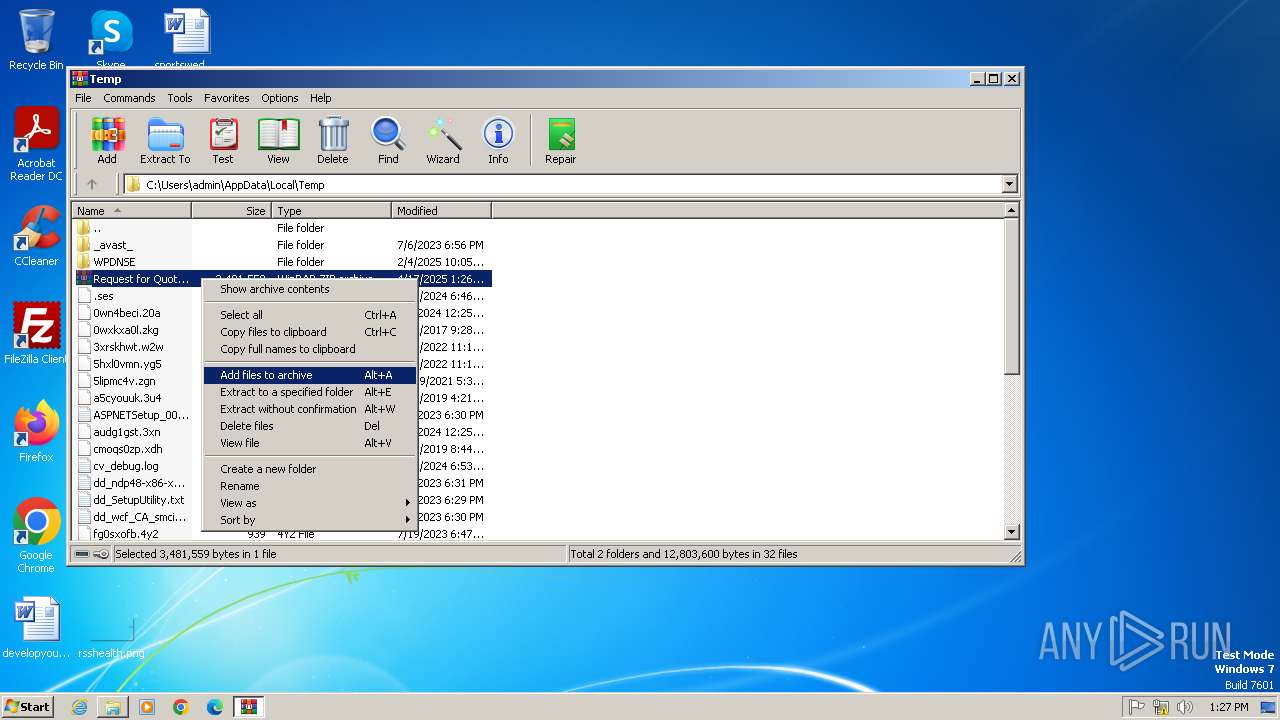
Task: Click the volume icon in system tray
Action: pos(1185,707)
